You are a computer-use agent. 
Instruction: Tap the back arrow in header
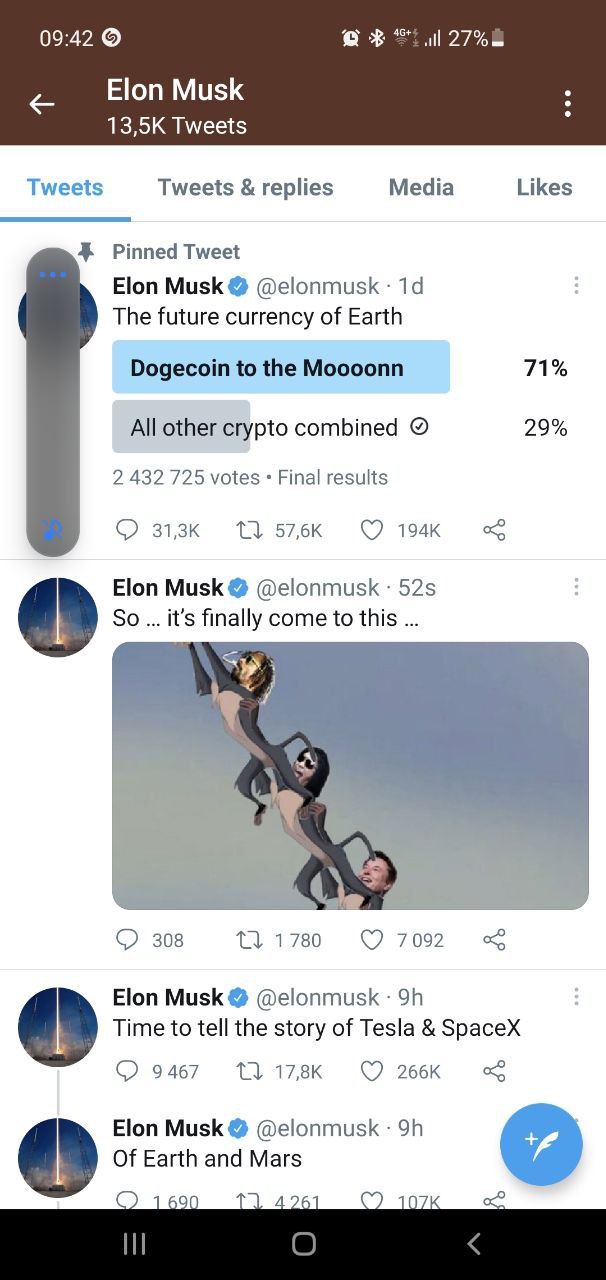(41, 104)
